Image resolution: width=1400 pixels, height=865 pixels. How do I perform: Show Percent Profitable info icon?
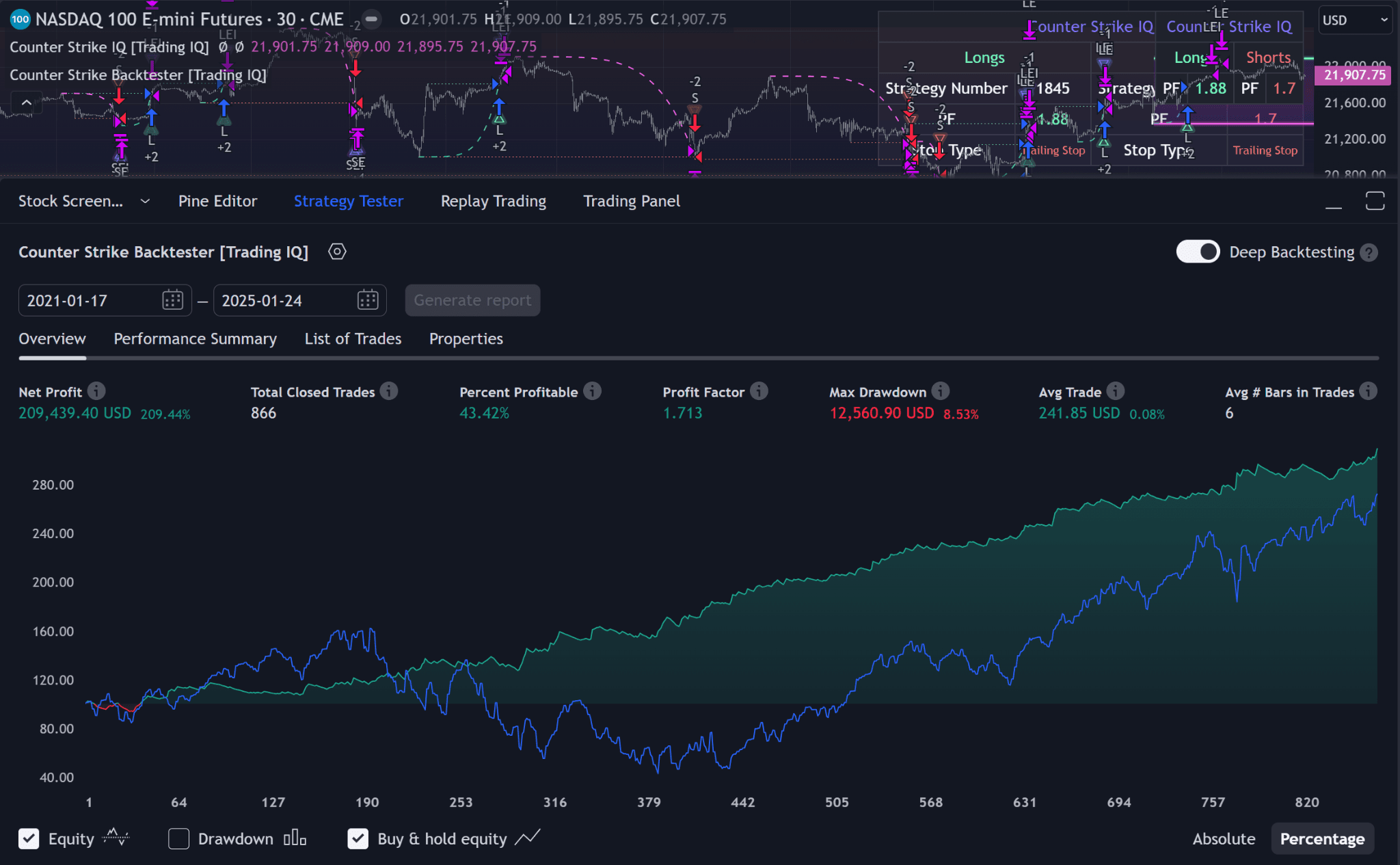(593, 391)
